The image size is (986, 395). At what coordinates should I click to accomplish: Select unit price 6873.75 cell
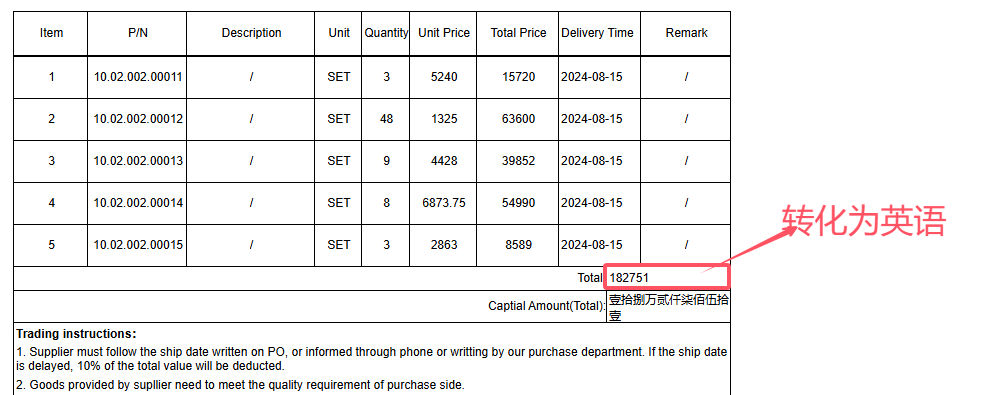pos(444,203)
